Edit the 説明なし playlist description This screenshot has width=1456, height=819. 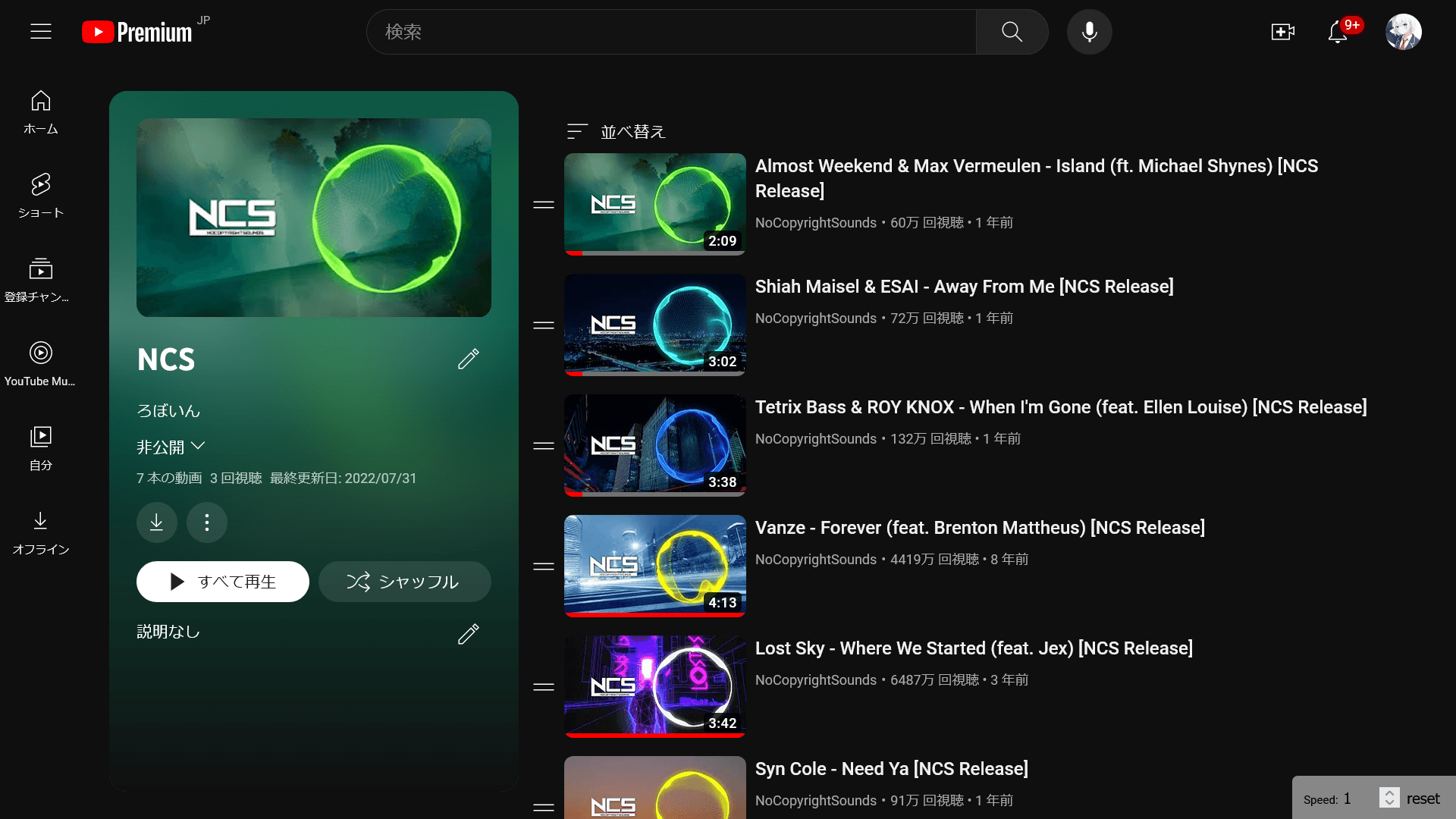click(x=469, y=634)
